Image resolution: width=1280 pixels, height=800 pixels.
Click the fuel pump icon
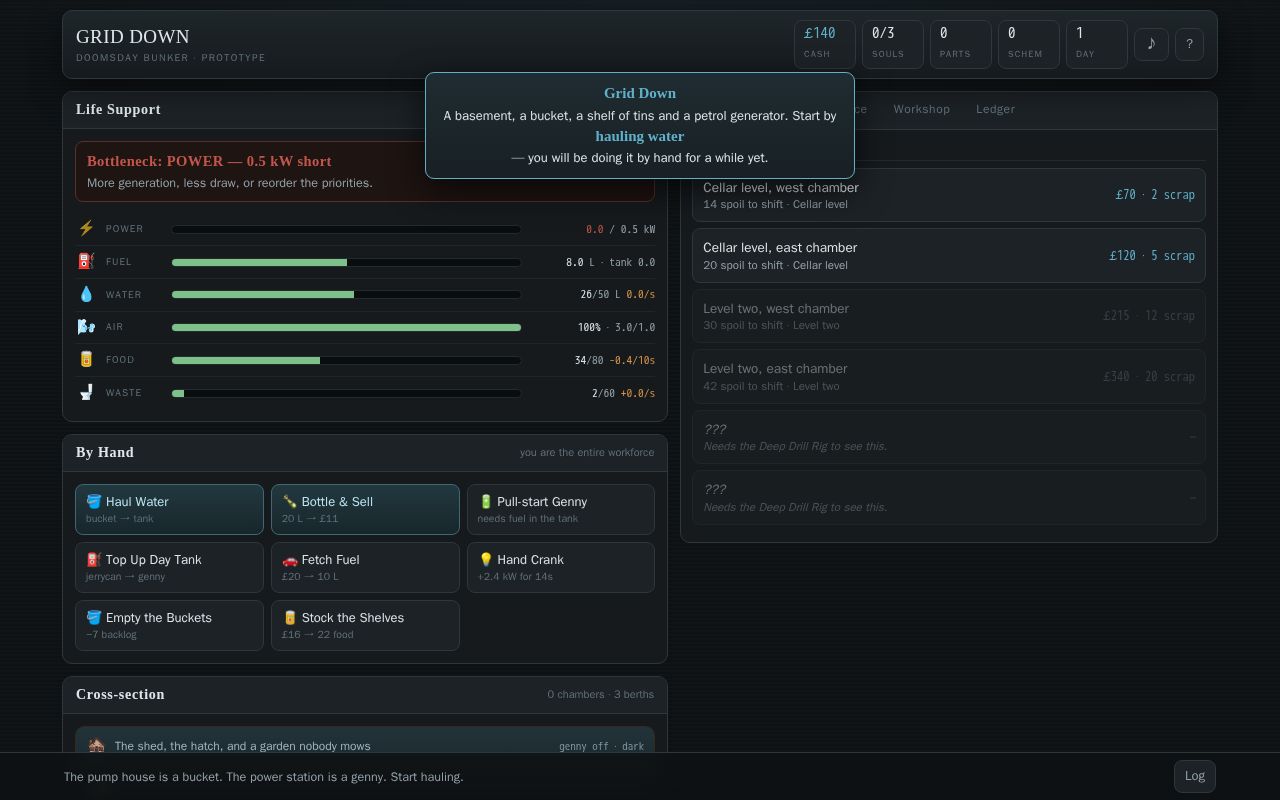point(86,262)
